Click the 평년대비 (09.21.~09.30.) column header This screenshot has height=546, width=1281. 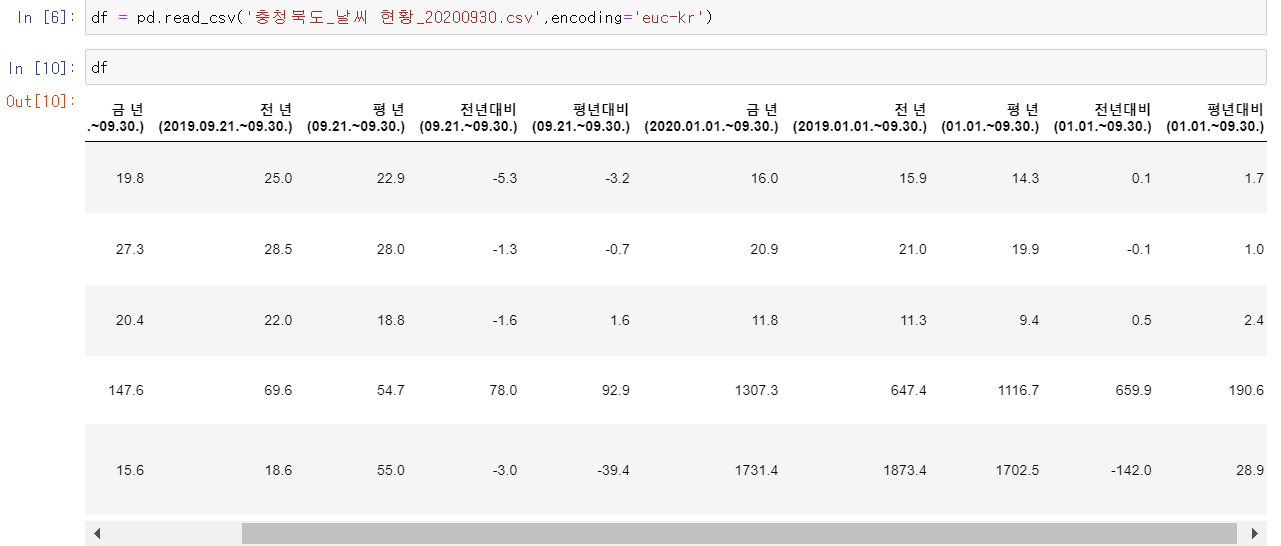pyautogui.click(x=580, y=118)
